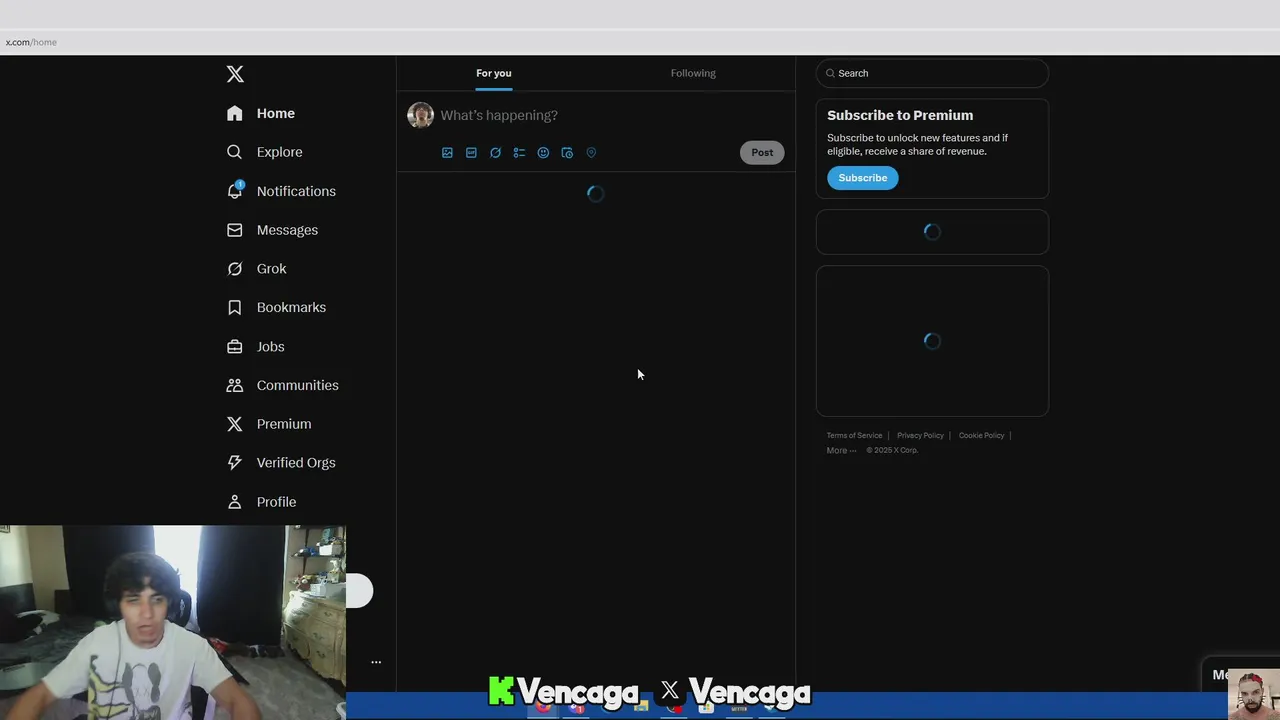The height and width of the screenshot is (720, 1280).
Task: Open Premium in the sidebar
Action: click(269, 424)
